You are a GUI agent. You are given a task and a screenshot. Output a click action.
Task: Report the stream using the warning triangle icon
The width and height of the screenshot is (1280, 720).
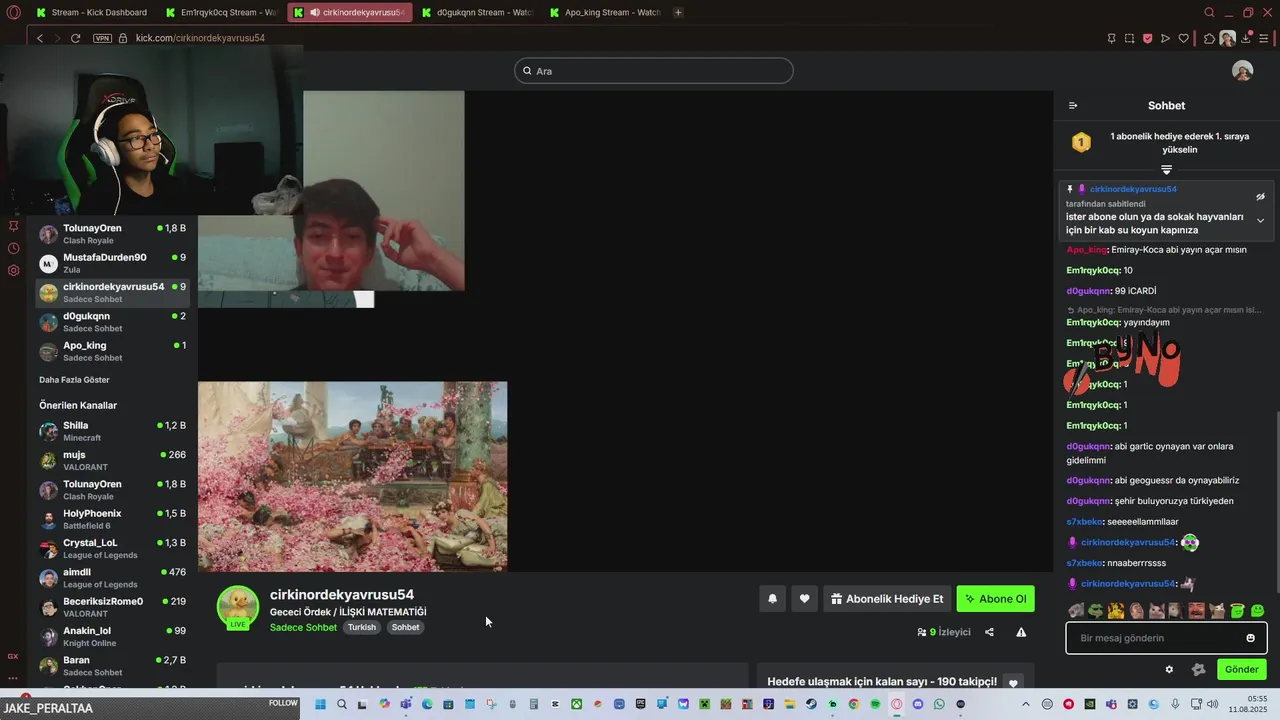tap(1021, 632)
